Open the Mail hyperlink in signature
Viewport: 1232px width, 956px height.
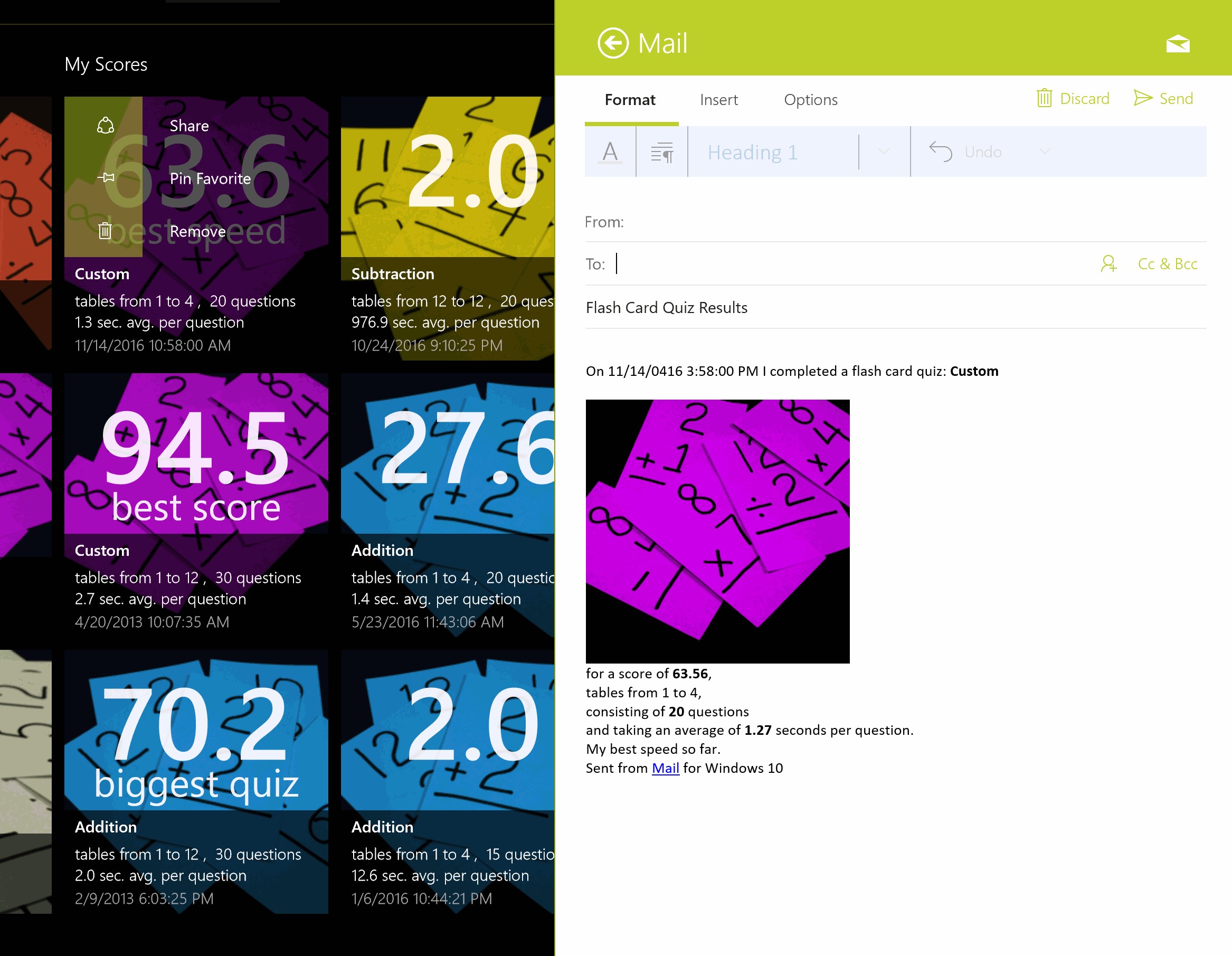[665, 768]
